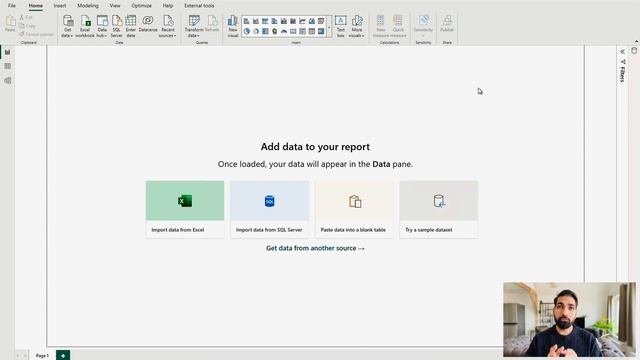
Task: Expand the Get data dropdown arrow
Action: point(72,36)
